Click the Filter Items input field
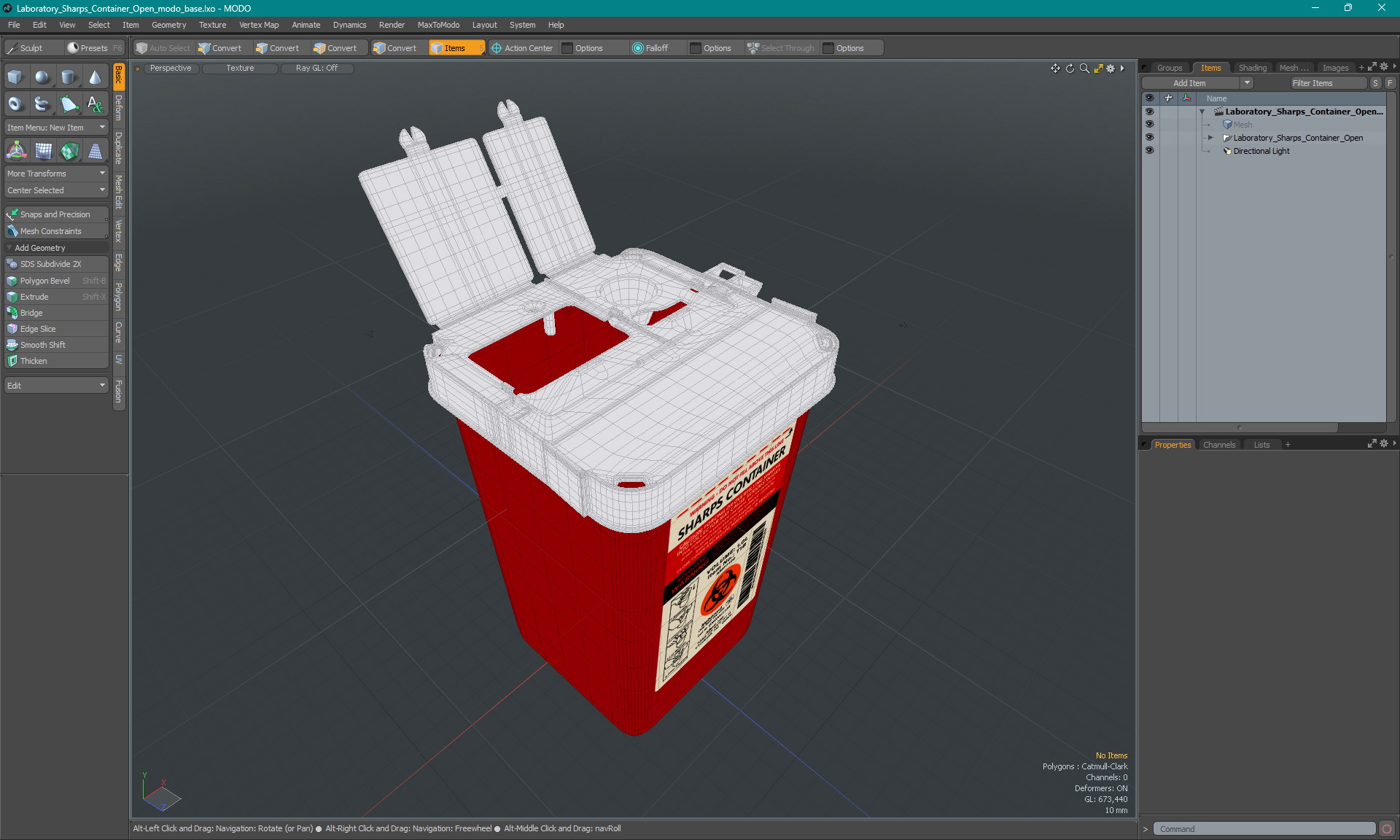 1325,83
